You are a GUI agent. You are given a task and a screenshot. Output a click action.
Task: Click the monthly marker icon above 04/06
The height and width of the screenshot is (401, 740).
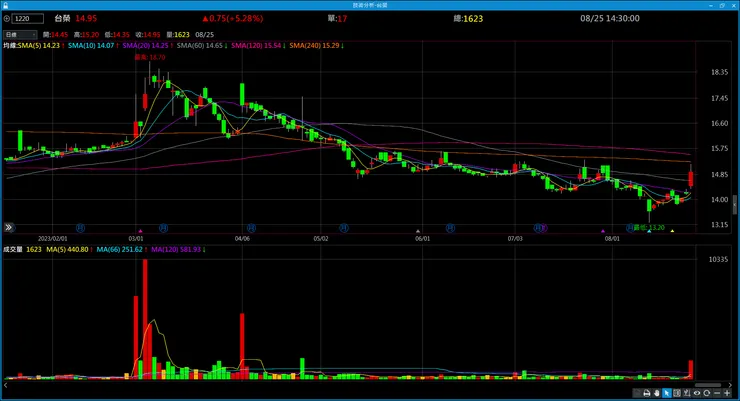point(251,228)
